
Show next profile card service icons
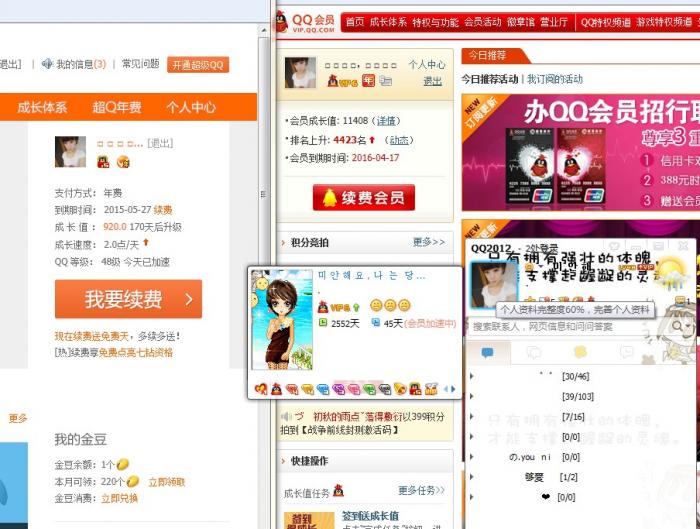coord(454,389)
